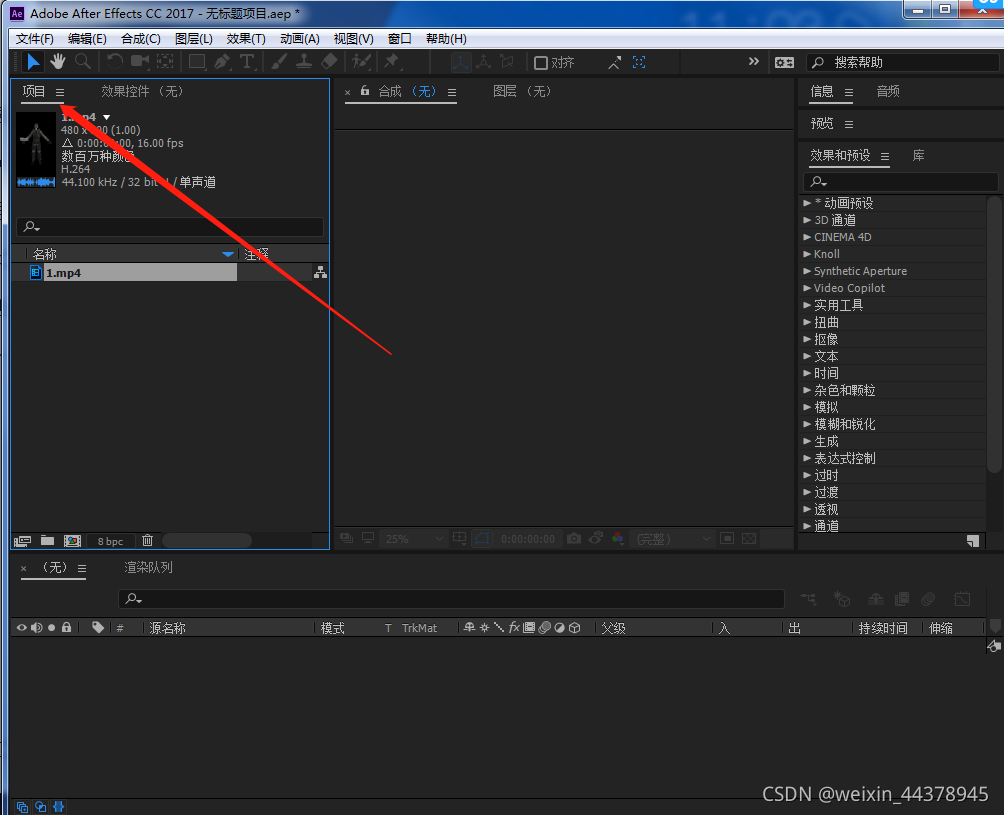The width and height of the screenshot is (1004, 815).
Task: Select the Pan Behind anchor tool
Action: [x=165, y=62]
